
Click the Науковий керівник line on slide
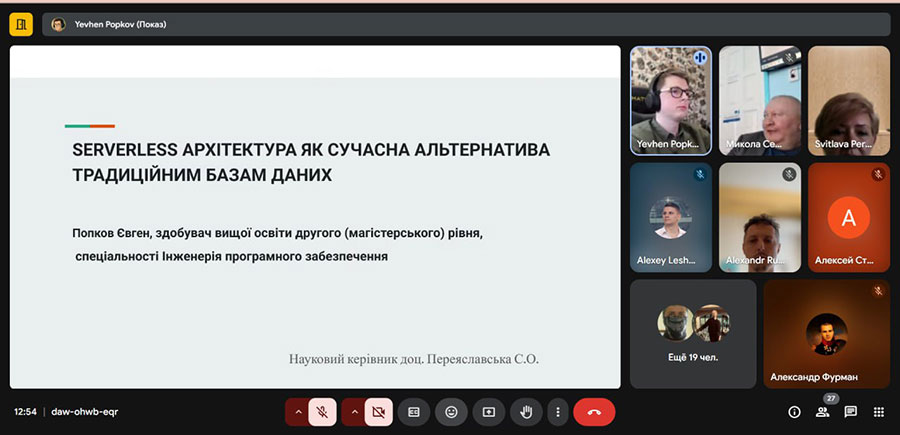414,359
